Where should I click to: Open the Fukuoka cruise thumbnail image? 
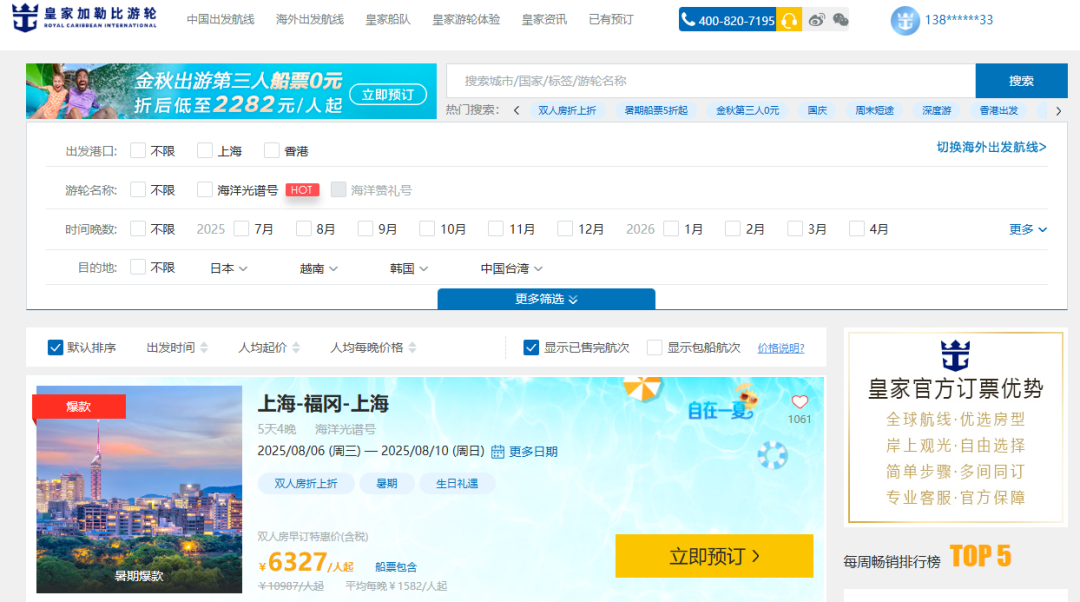coord(139,489)
